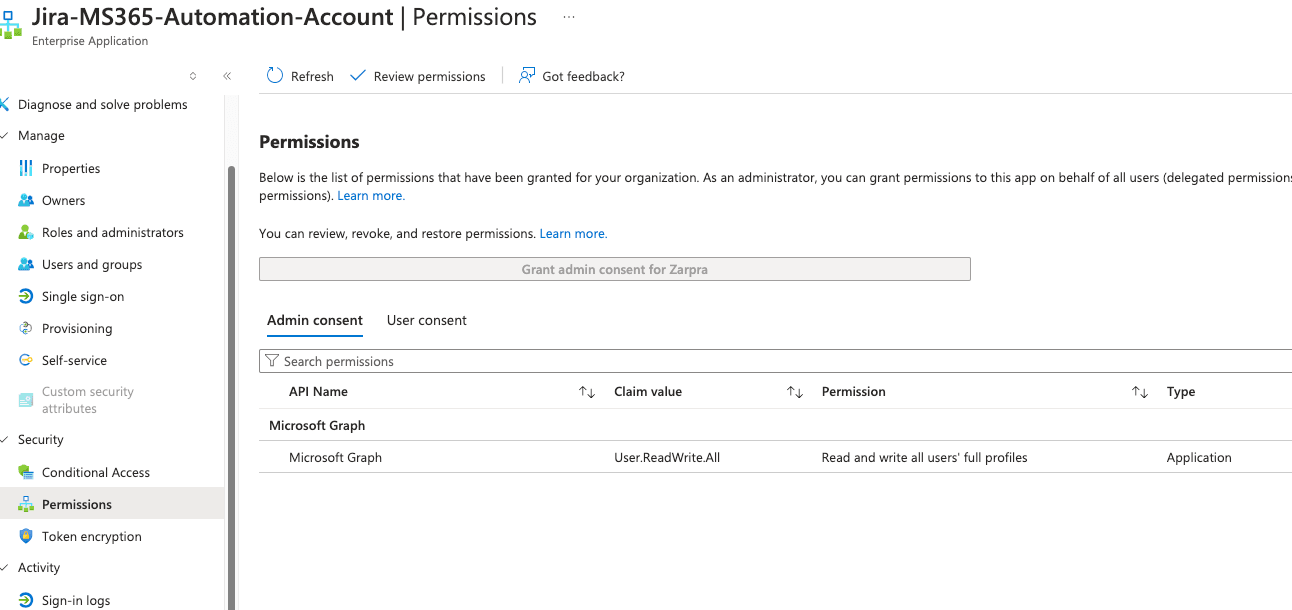Click the Refresh icon in the toolbar
1292x610 pixels.
click(x=275, y=76)
